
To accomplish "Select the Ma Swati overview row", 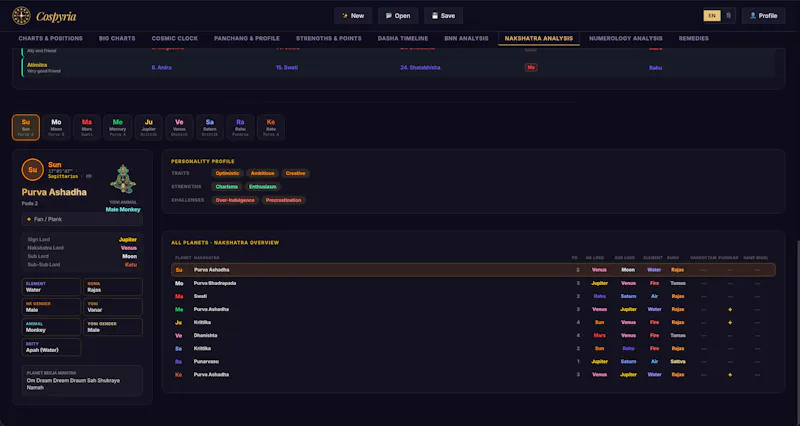I will 473,296.
